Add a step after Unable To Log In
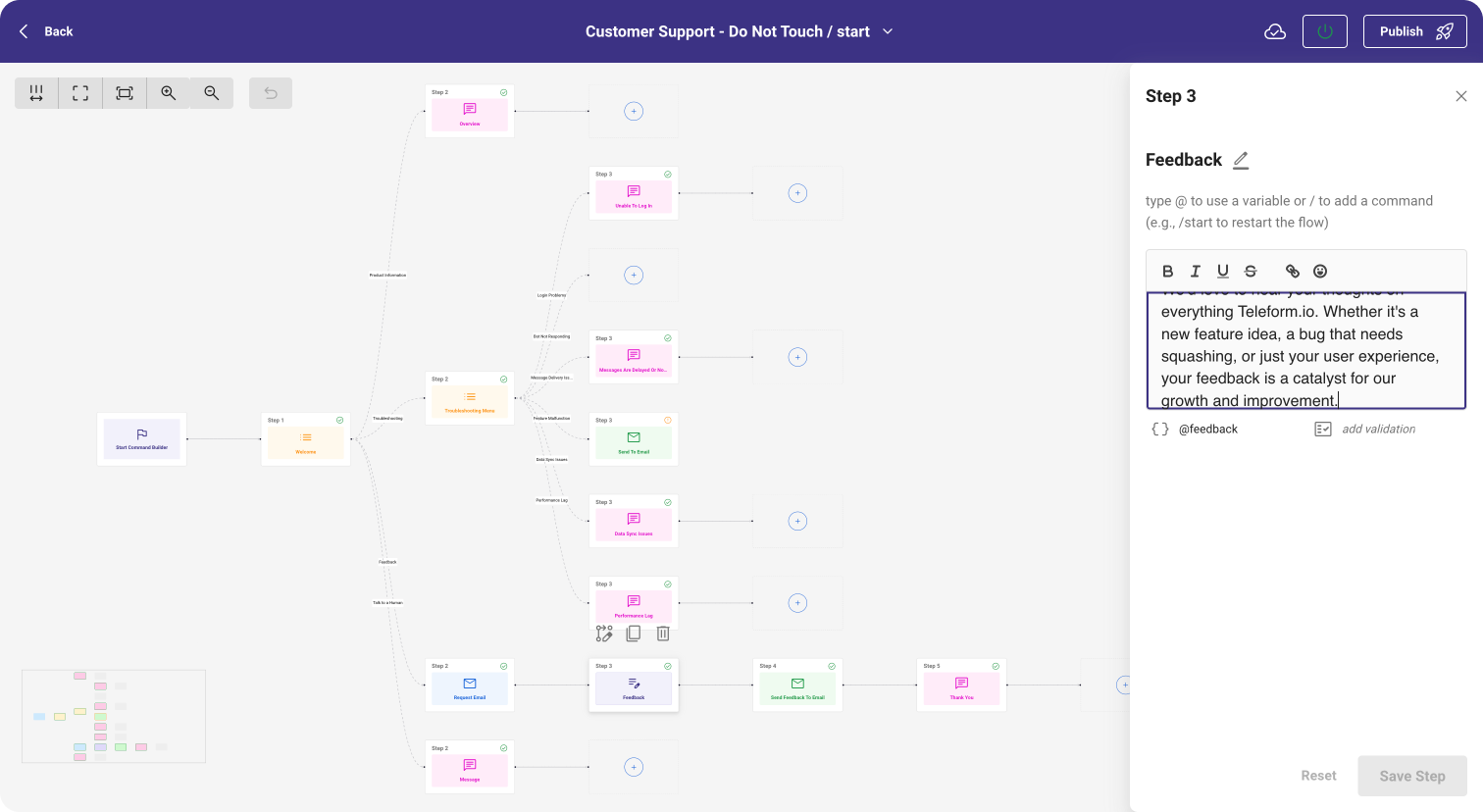 pos(797,193)
